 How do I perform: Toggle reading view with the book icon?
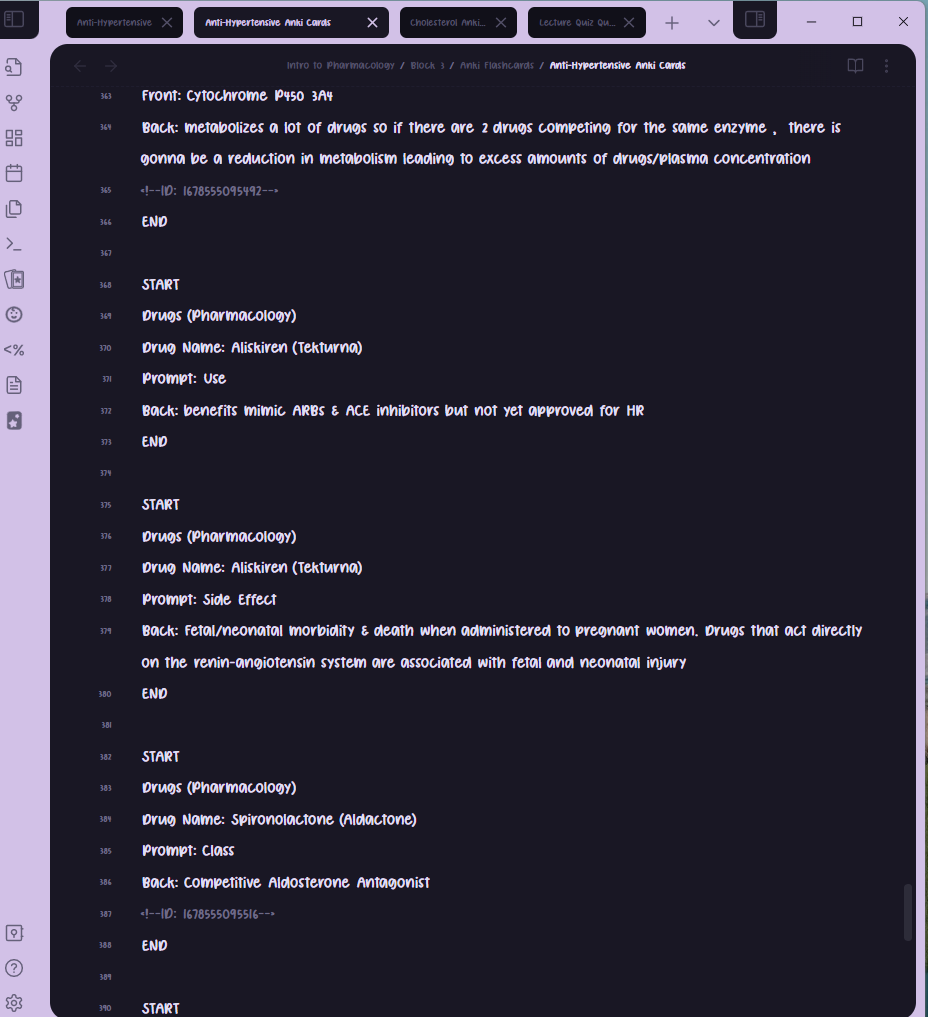[x=855, y=65]
